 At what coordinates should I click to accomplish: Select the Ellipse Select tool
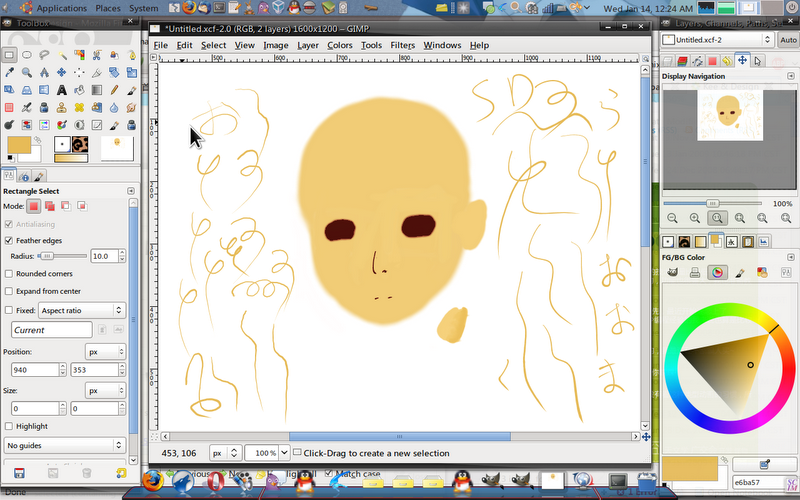pyautogui.click(x=27, y=54)
